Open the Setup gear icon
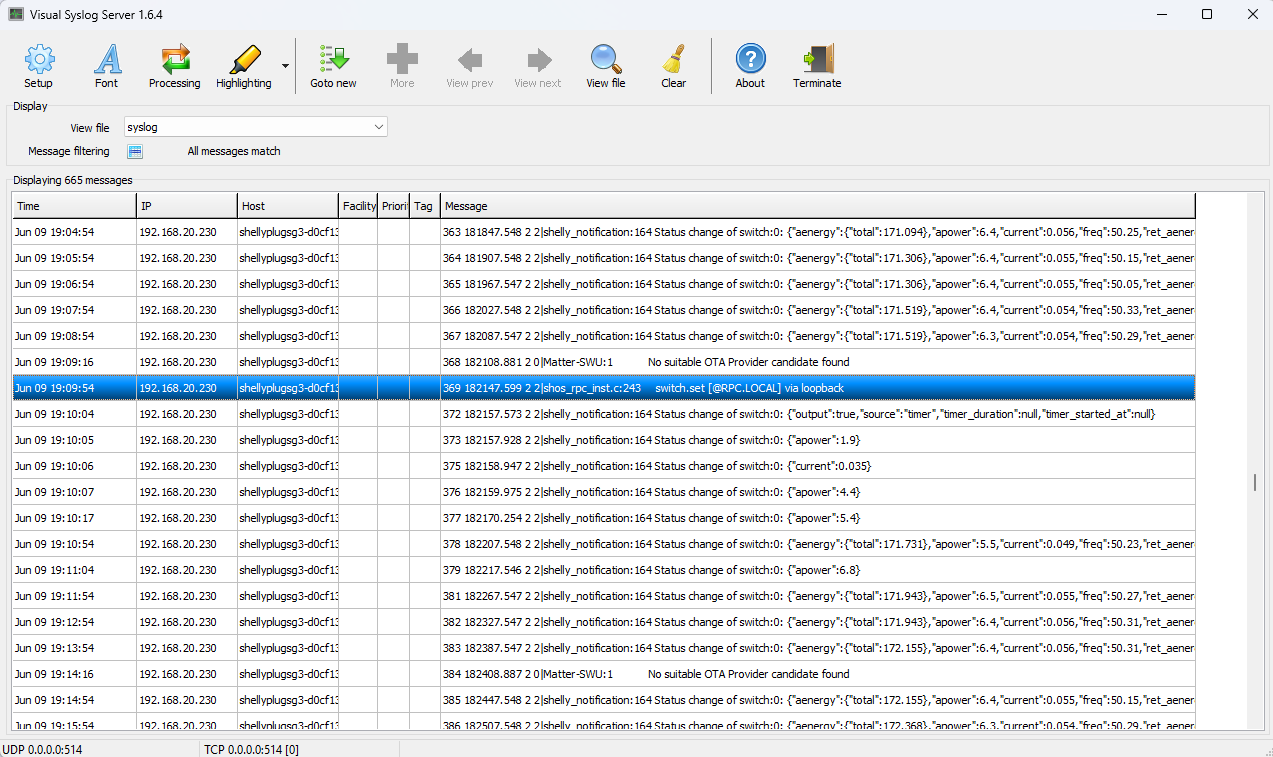 38,67
